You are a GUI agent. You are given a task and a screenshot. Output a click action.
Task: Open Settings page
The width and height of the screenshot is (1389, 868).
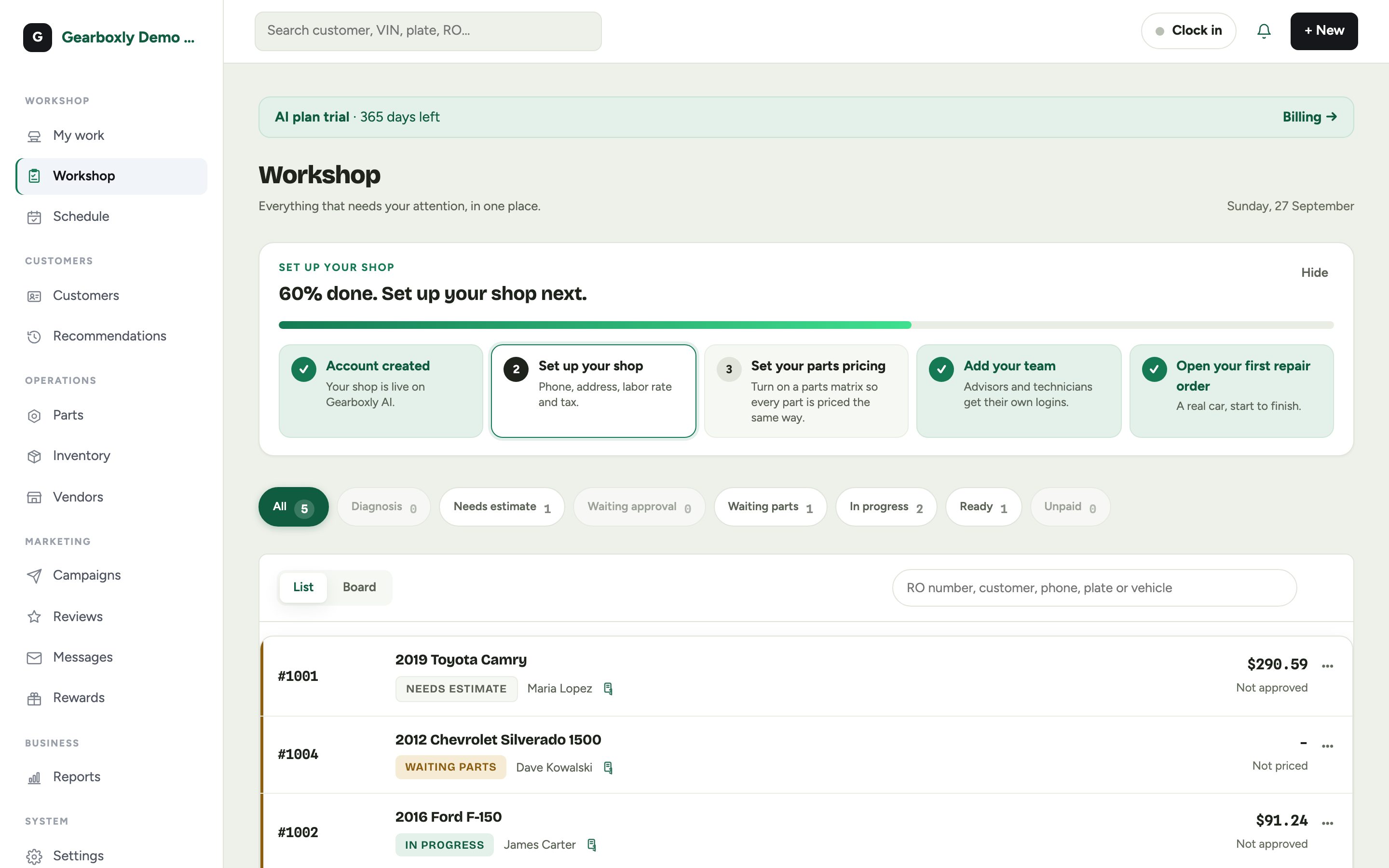(x=111, y=855)
